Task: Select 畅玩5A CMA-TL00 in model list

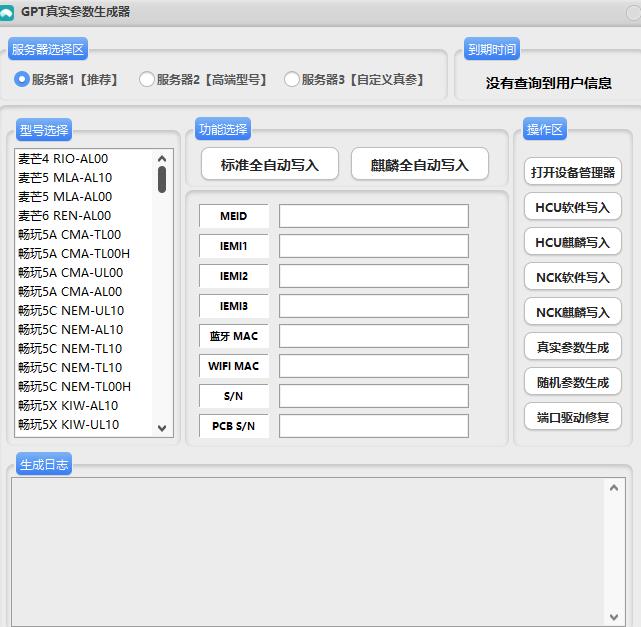Action: click(x=83, y=235)
